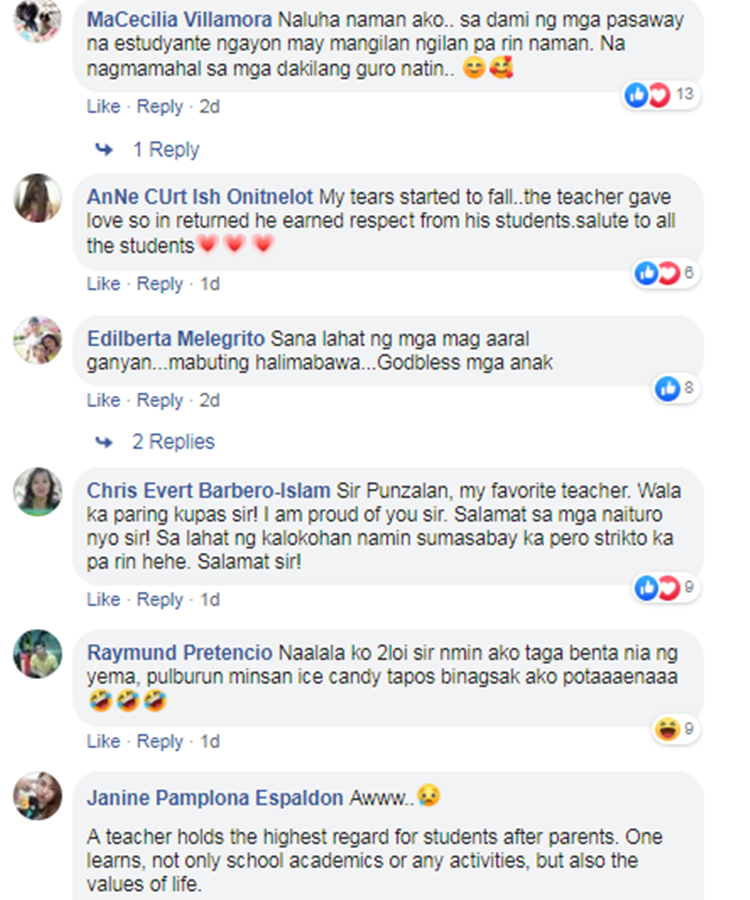View reactions on AnNe CUrt's comment
This screenshot has width=750, height=900.
[665, 273]
